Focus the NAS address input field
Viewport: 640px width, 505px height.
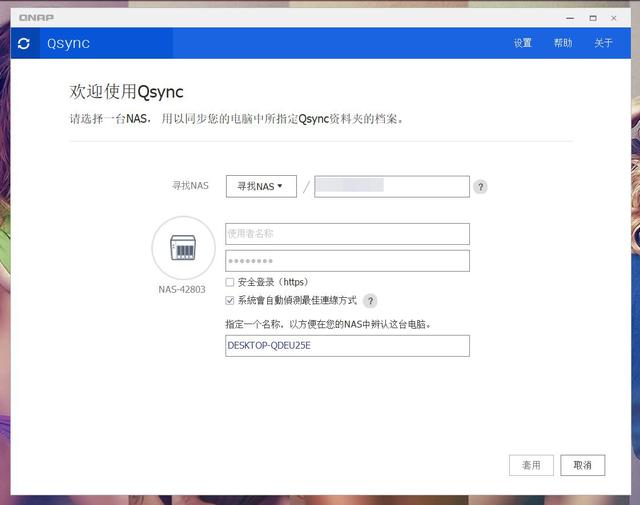point(392,187)
